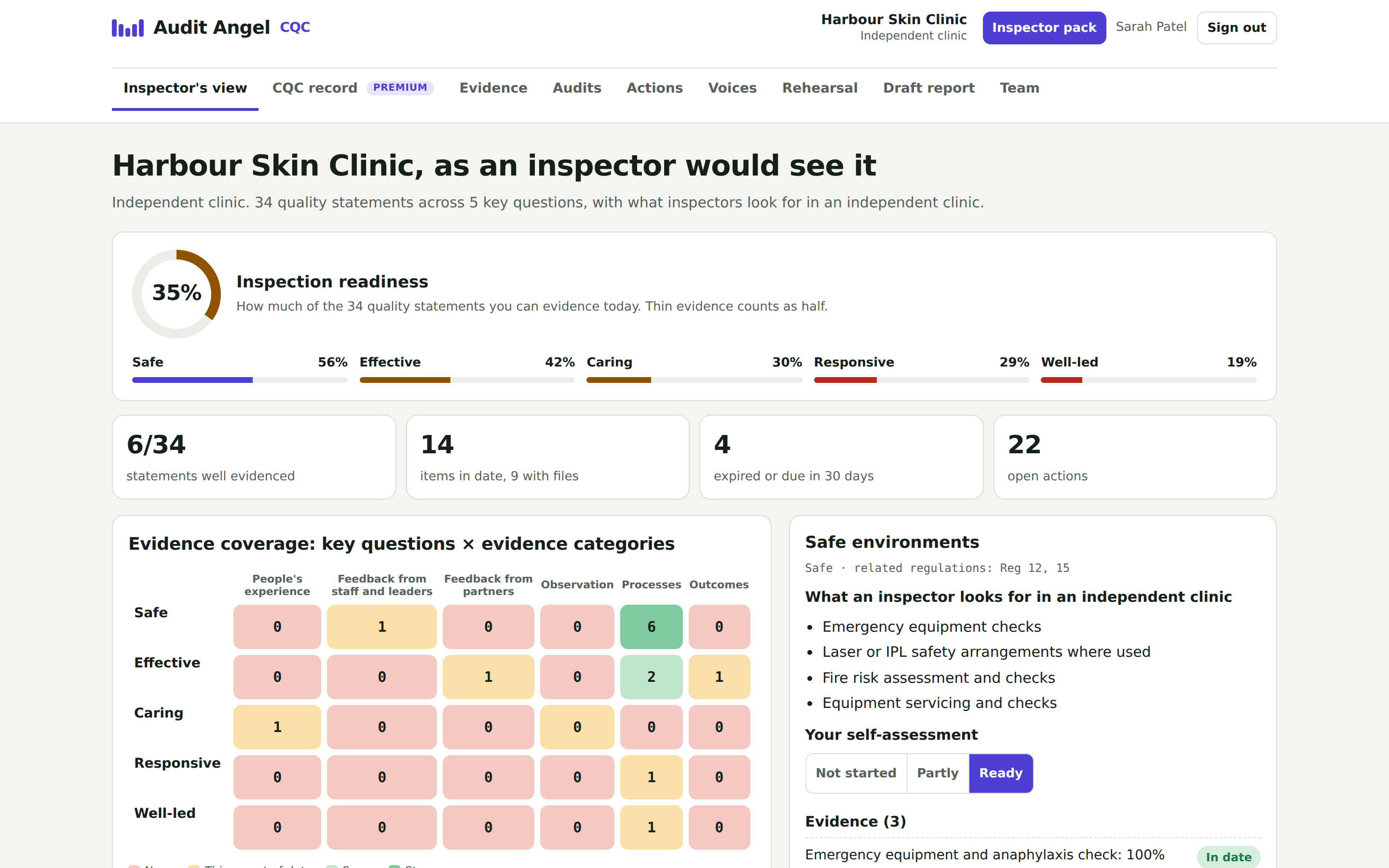Select Safe × Outcomes cell
Screen dimensions: 1389x868
pos(719,627)
